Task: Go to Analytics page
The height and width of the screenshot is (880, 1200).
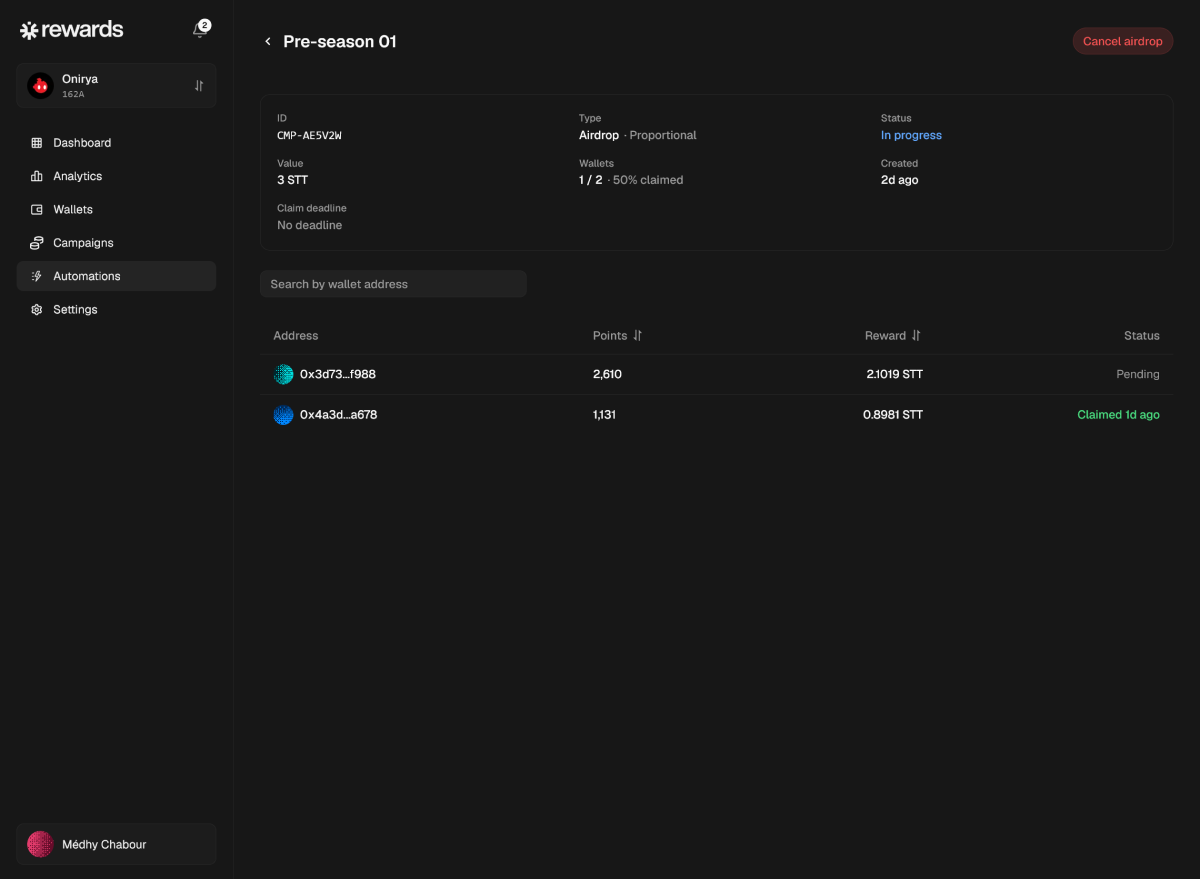Action: 116,176
